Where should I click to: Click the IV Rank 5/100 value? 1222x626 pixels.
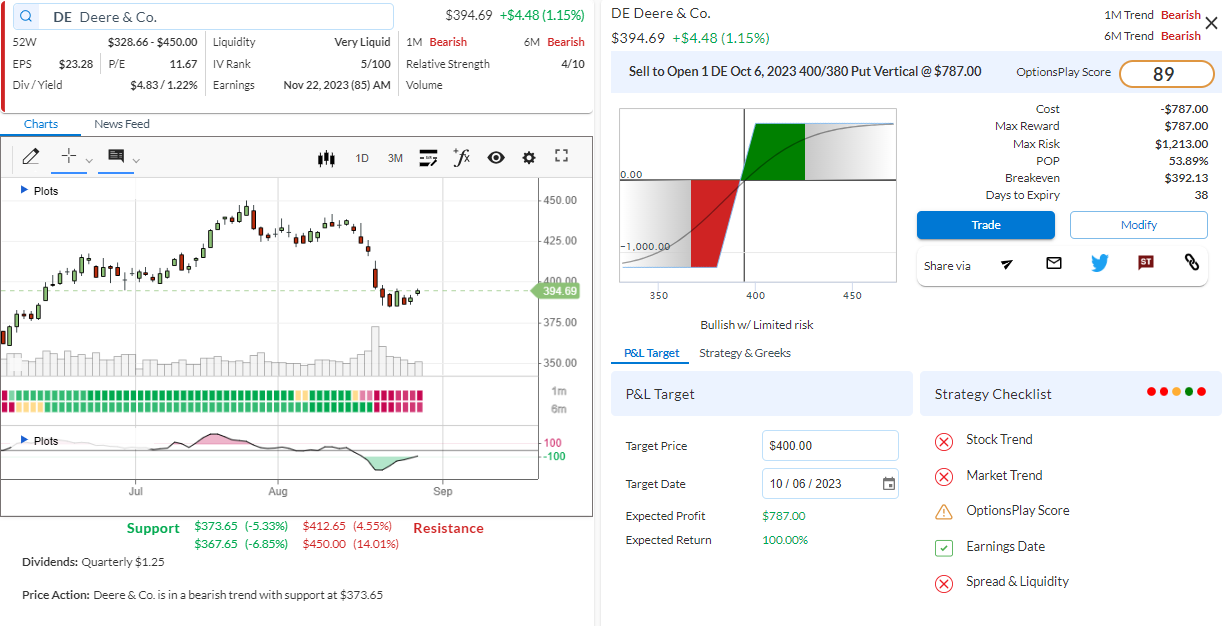(376, 64)
